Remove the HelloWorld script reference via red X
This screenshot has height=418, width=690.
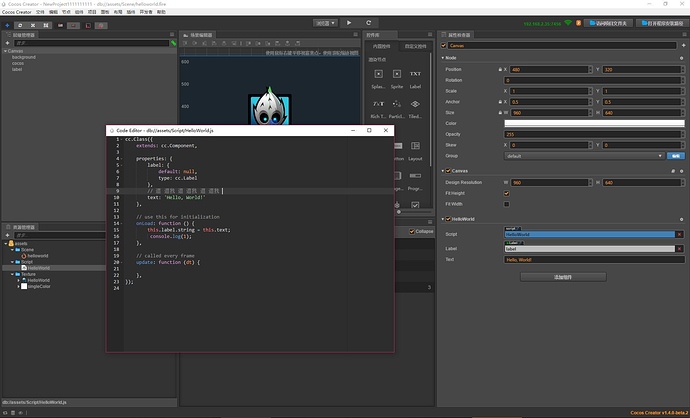[680, 234]
